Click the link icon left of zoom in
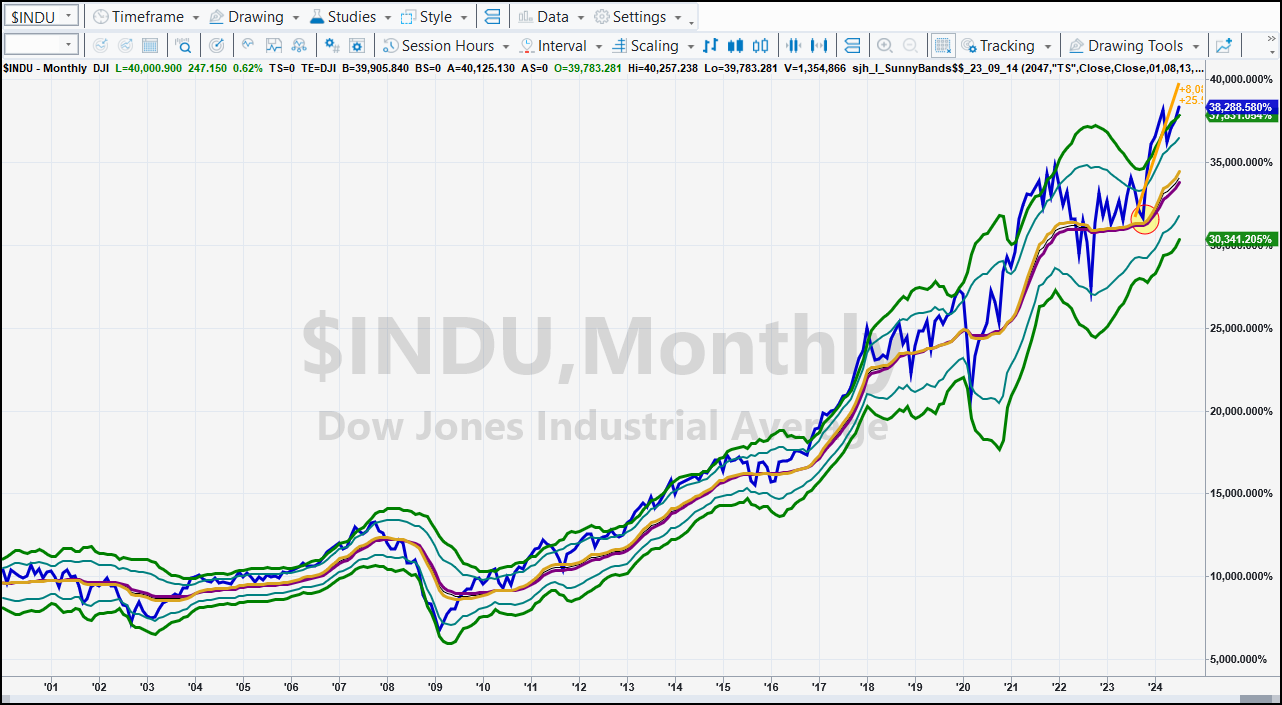This screenshot has width=1282, height=705. [852, 46]
